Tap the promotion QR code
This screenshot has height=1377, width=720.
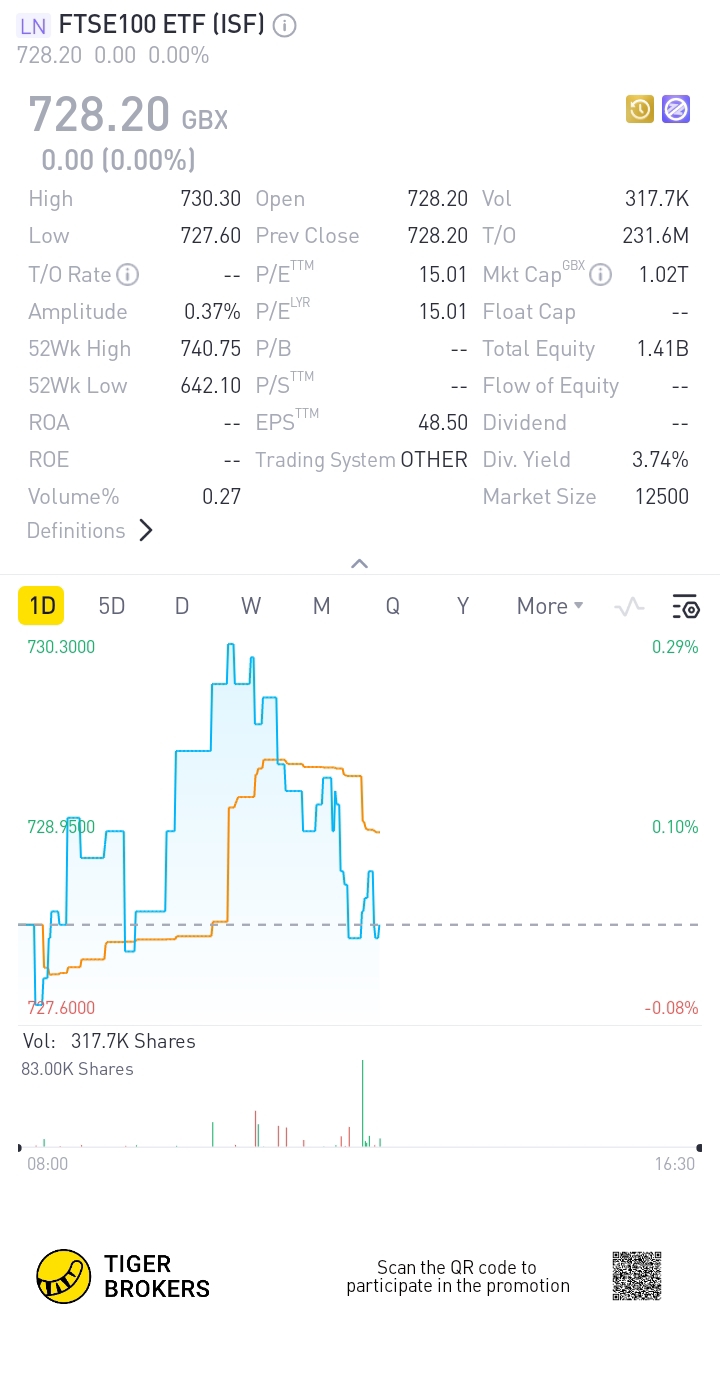click(637, 1276)
